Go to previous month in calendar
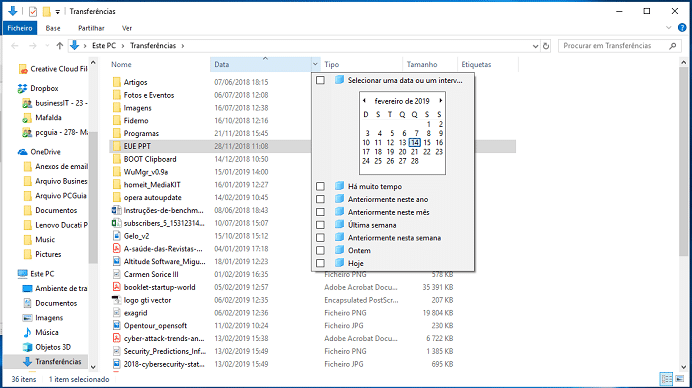The height and width of the screenshot is (388, 692). click(x=364, y=101)
